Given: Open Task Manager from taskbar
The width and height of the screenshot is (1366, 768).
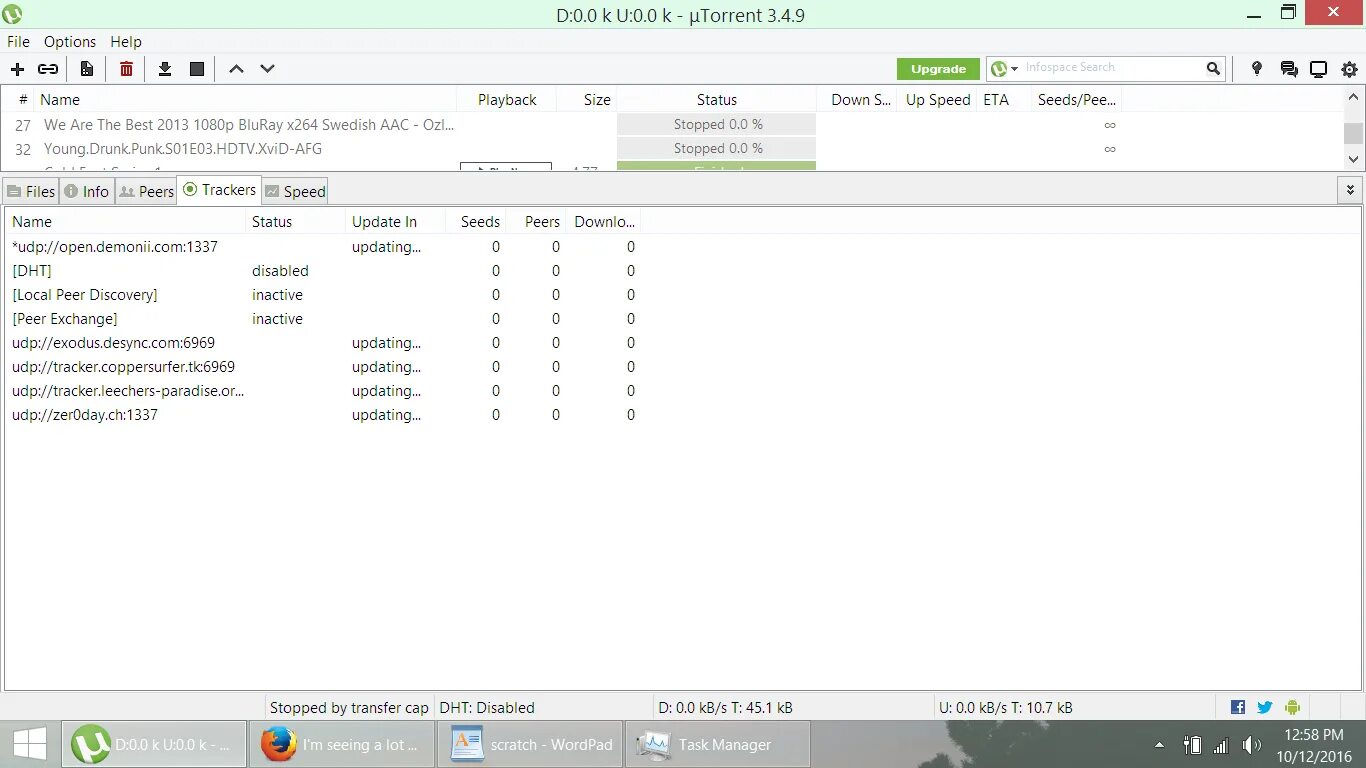Looking at the screenshot, I should coord(718,744).
